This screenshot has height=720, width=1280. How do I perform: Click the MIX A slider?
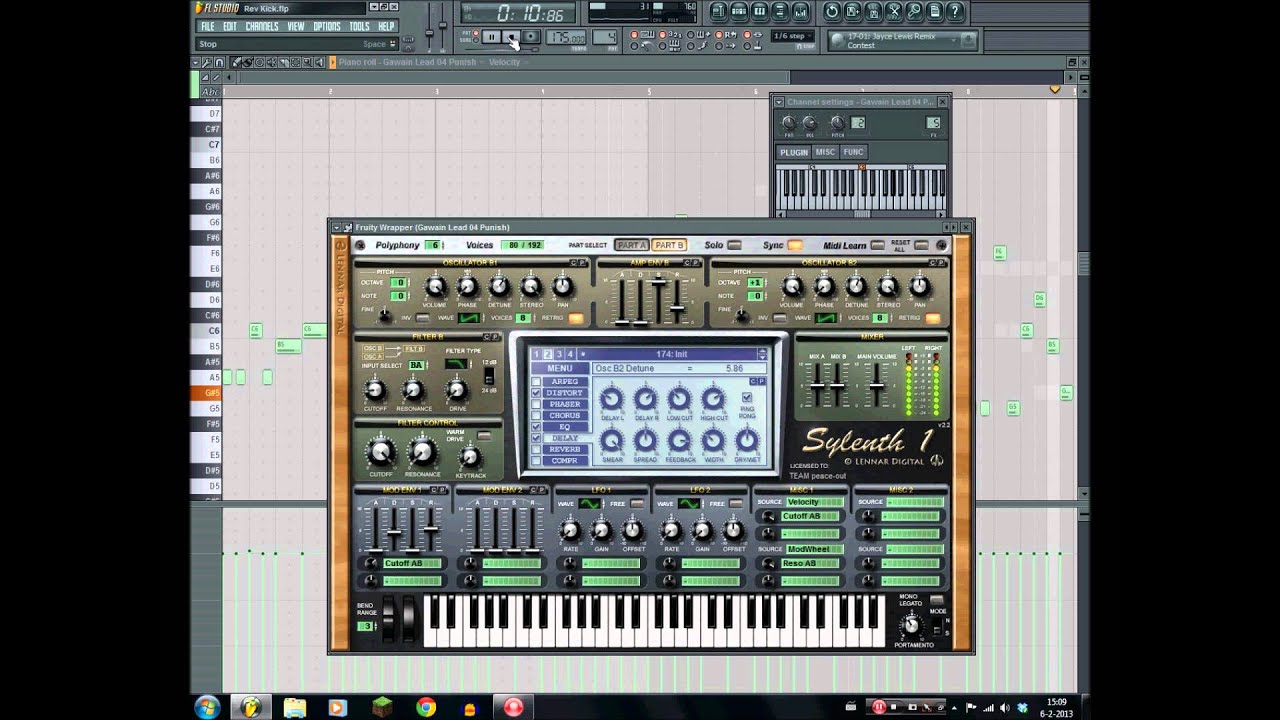(819, 384)
